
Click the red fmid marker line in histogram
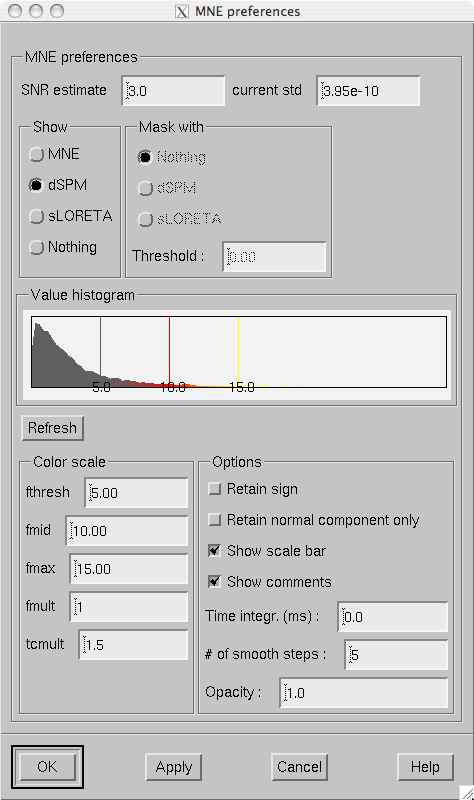[x=169, y=349]
